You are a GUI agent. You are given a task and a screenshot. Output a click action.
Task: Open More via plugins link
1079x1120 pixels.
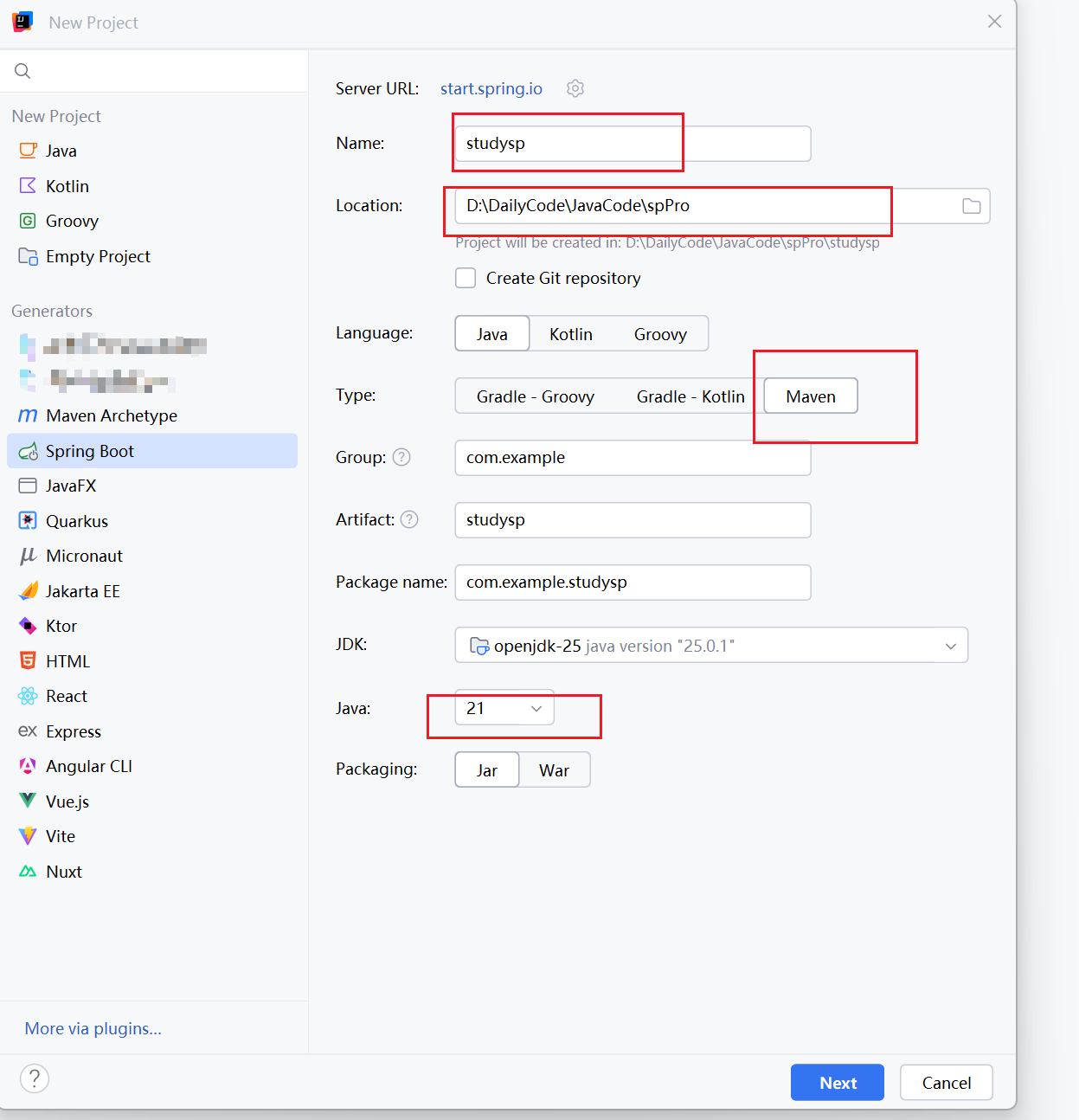[93, 1028]
